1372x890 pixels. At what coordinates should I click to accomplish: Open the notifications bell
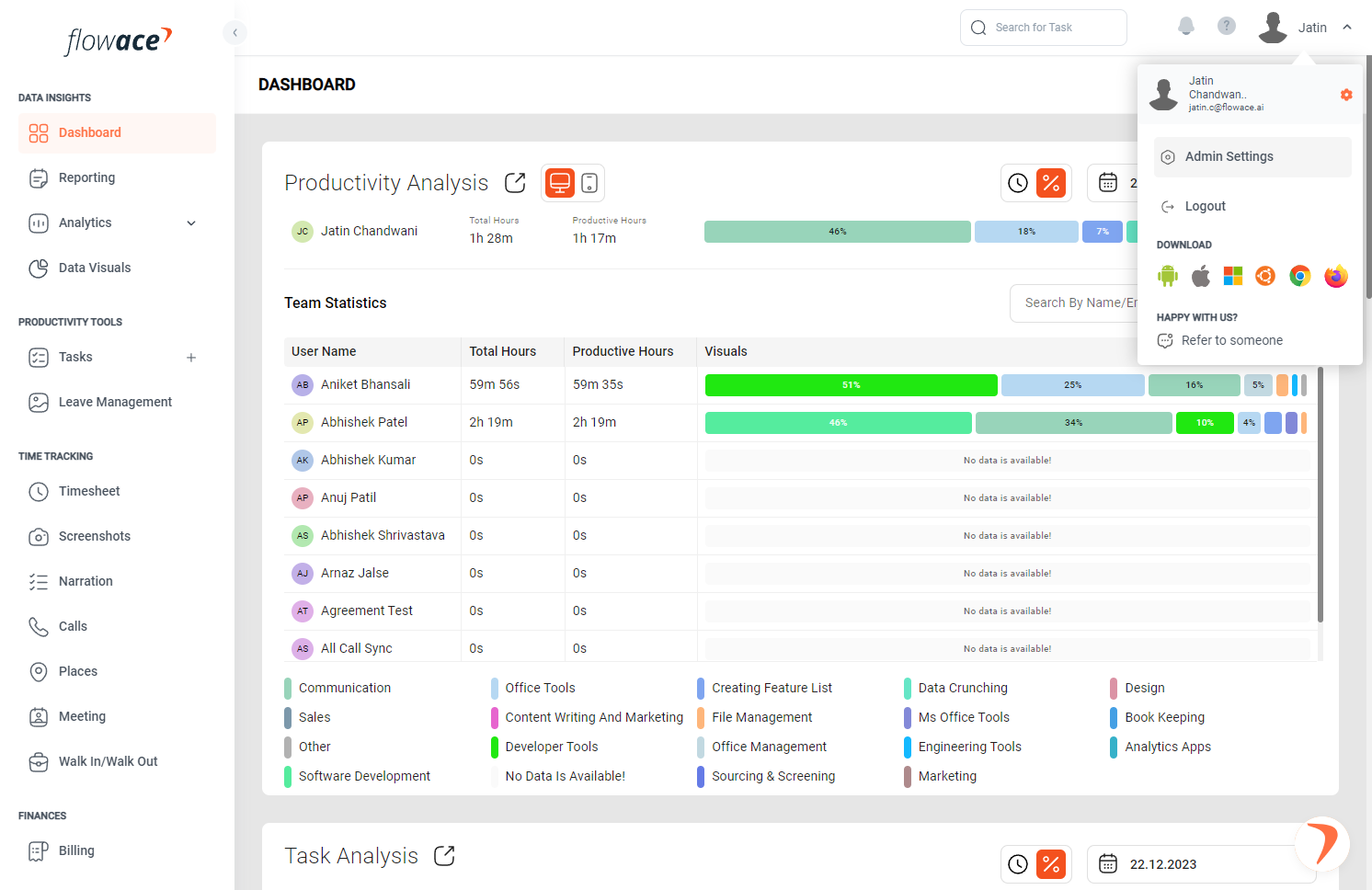(x=1186, y=26)
